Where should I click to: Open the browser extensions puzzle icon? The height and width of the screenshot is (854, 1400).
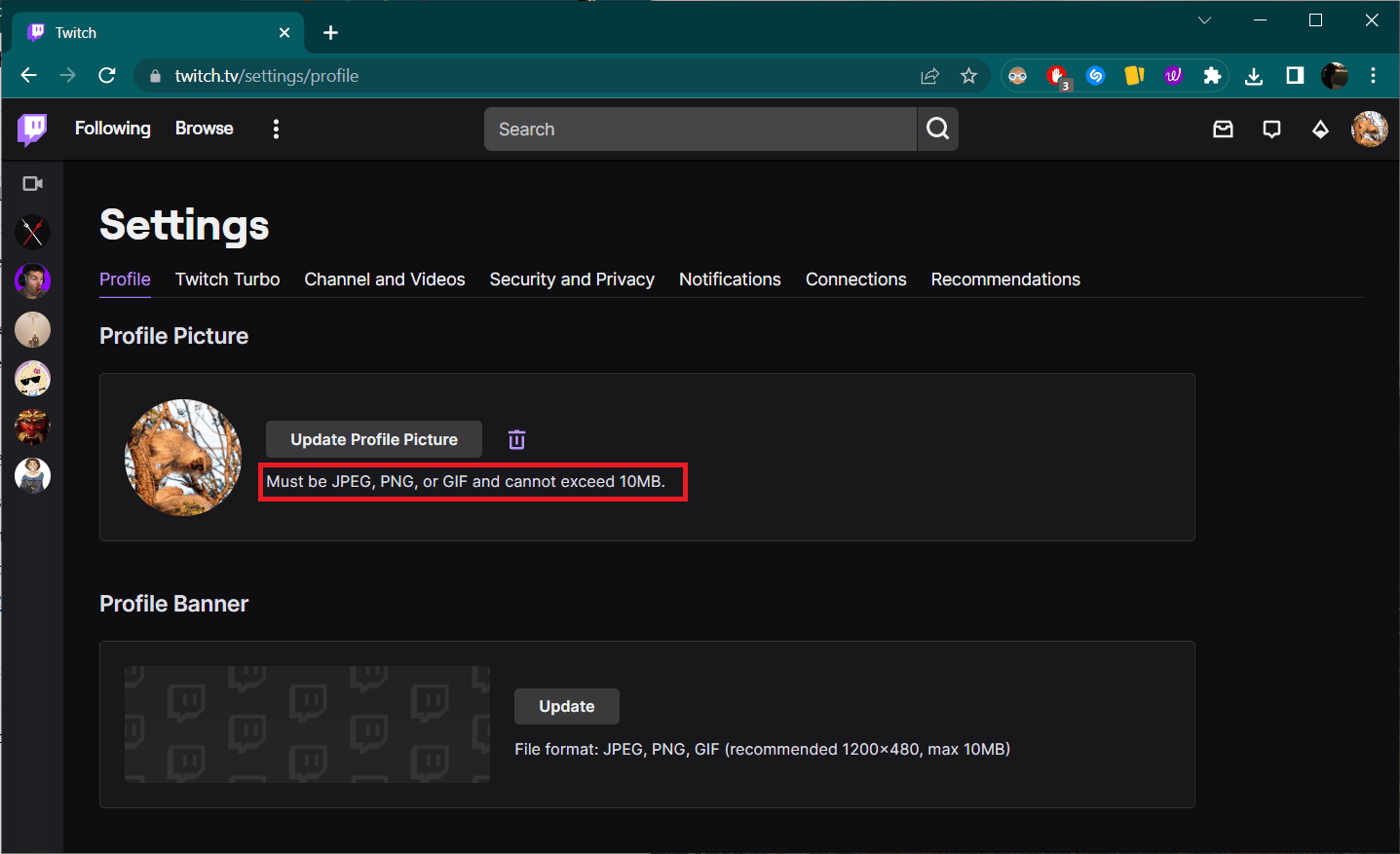click(x=1211, y=75)
